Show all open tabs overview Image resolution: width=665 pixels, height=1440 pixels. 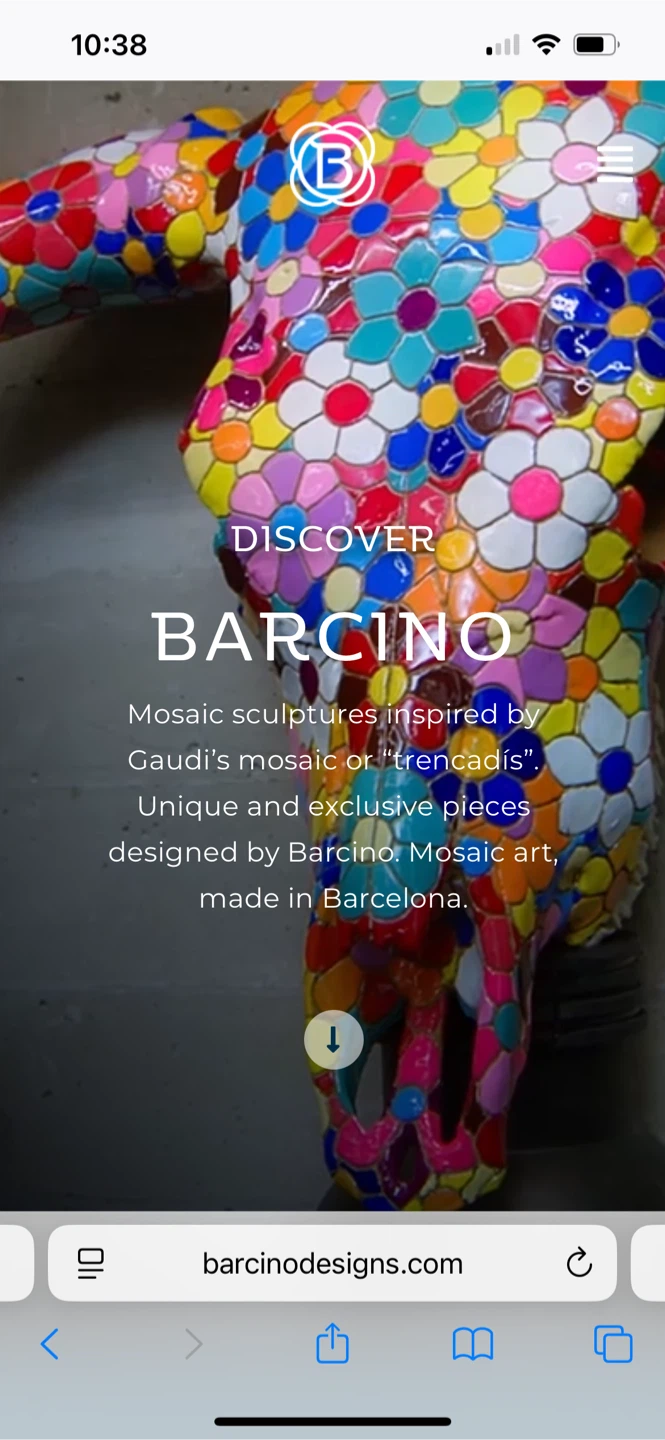(613, 1344)
